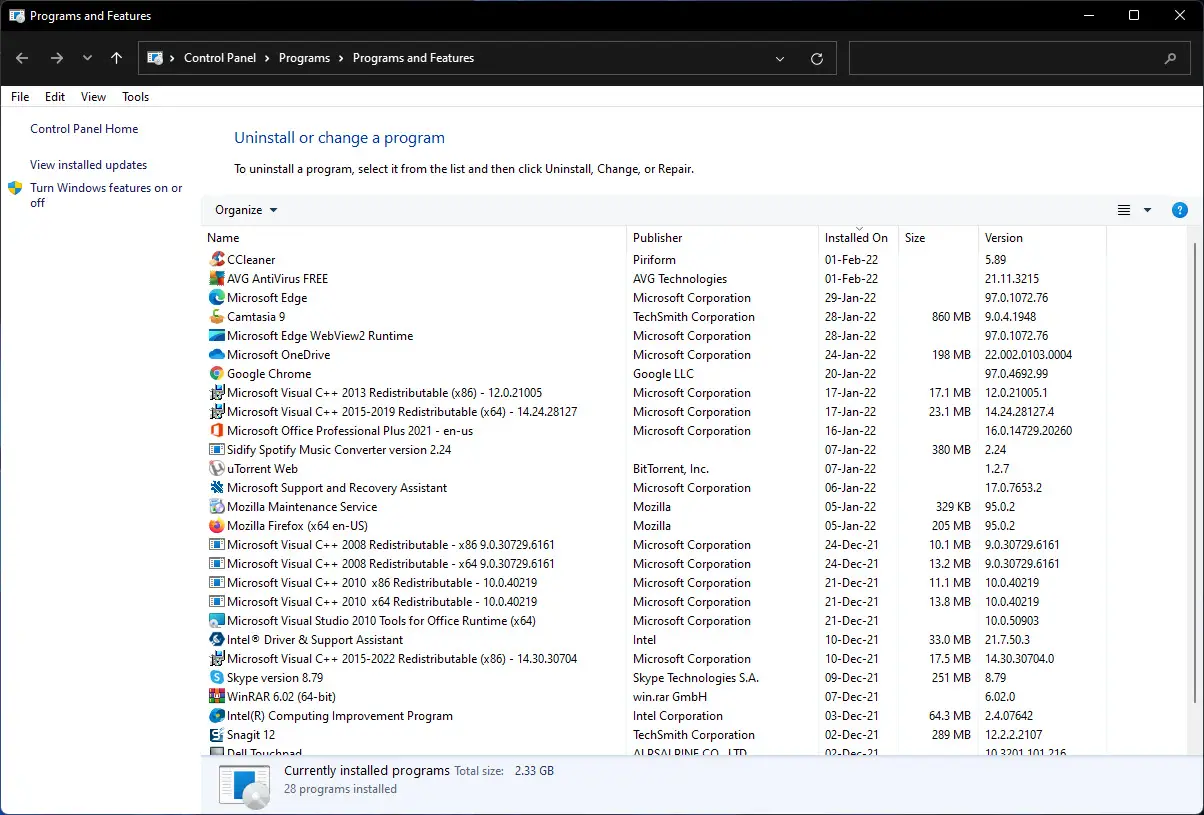
Task: Select the Skype version 8.79 icon
Action: click(217, 678)
